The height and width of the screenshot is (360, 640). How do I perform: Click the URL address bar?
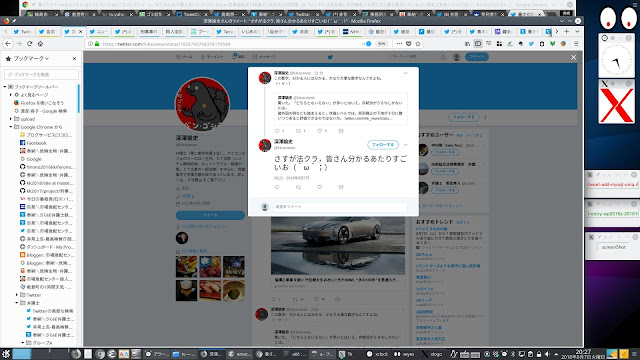click(x=224, y=44)
